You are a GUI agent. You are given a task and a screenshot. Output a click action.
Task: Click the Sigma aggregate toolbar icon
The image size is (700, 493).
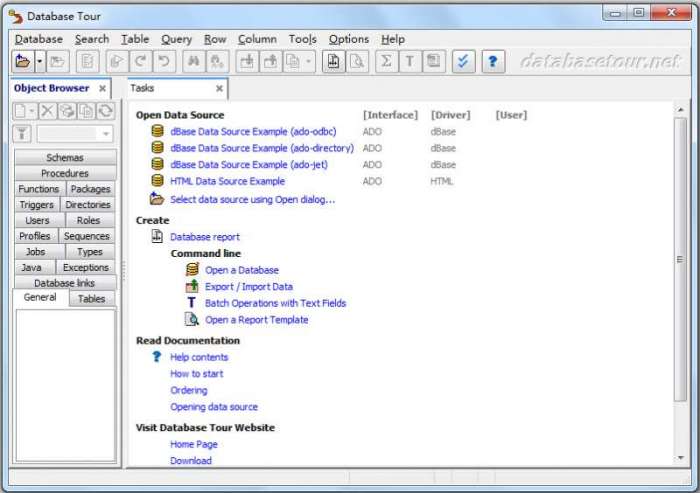(386, 62)
